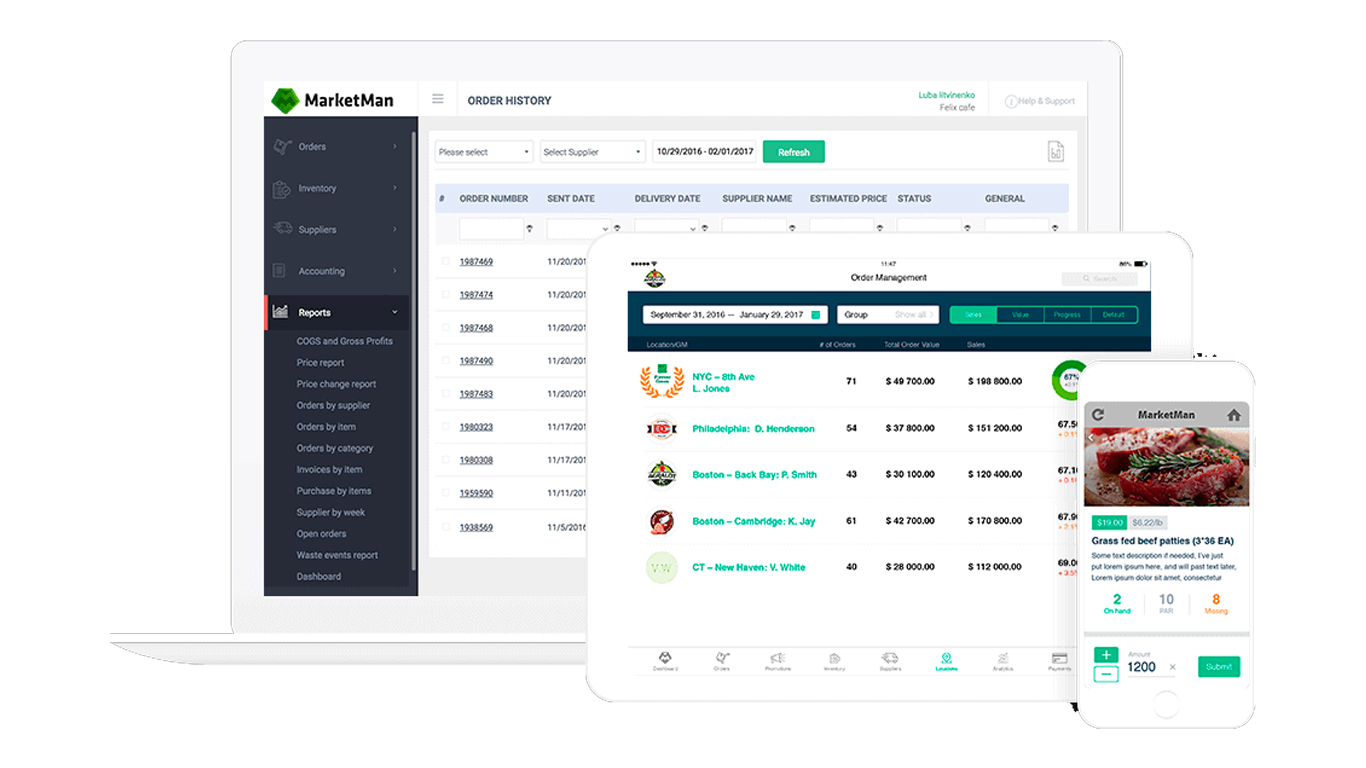Tick the checkbox for order 1987468
Screen dimensions: 1366x768
446,327
